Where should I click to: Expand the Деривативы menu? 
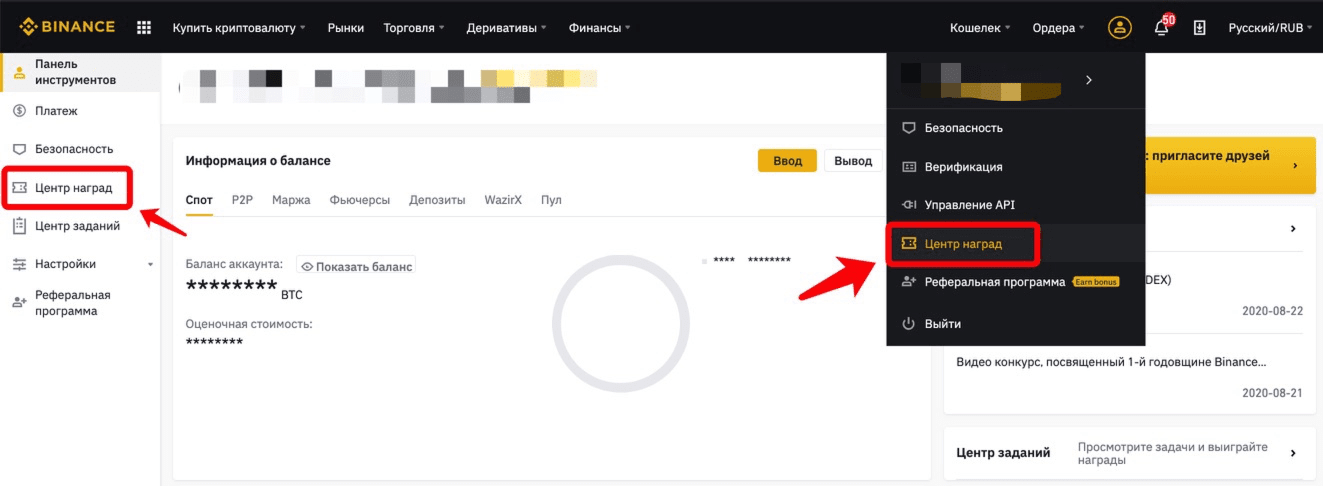pyautogui.click(x=507, y=28)
